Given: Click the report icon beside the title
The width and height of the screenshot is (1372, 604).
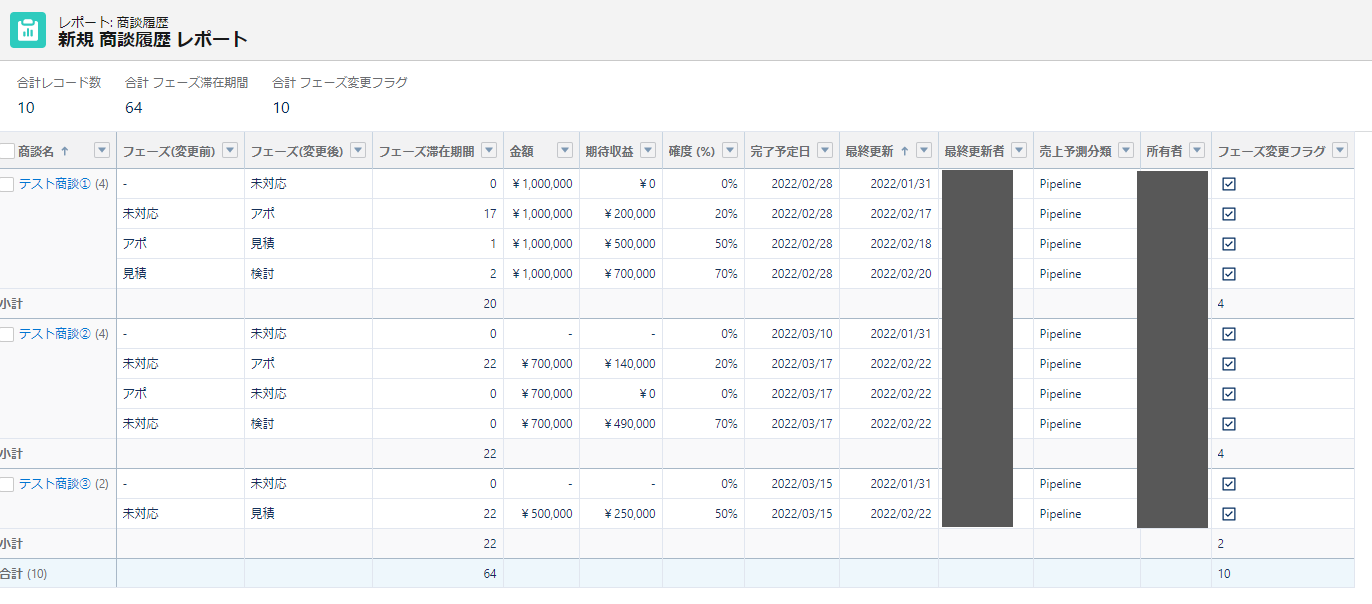Looking at the screenshot, I should (x=28, y=30).
